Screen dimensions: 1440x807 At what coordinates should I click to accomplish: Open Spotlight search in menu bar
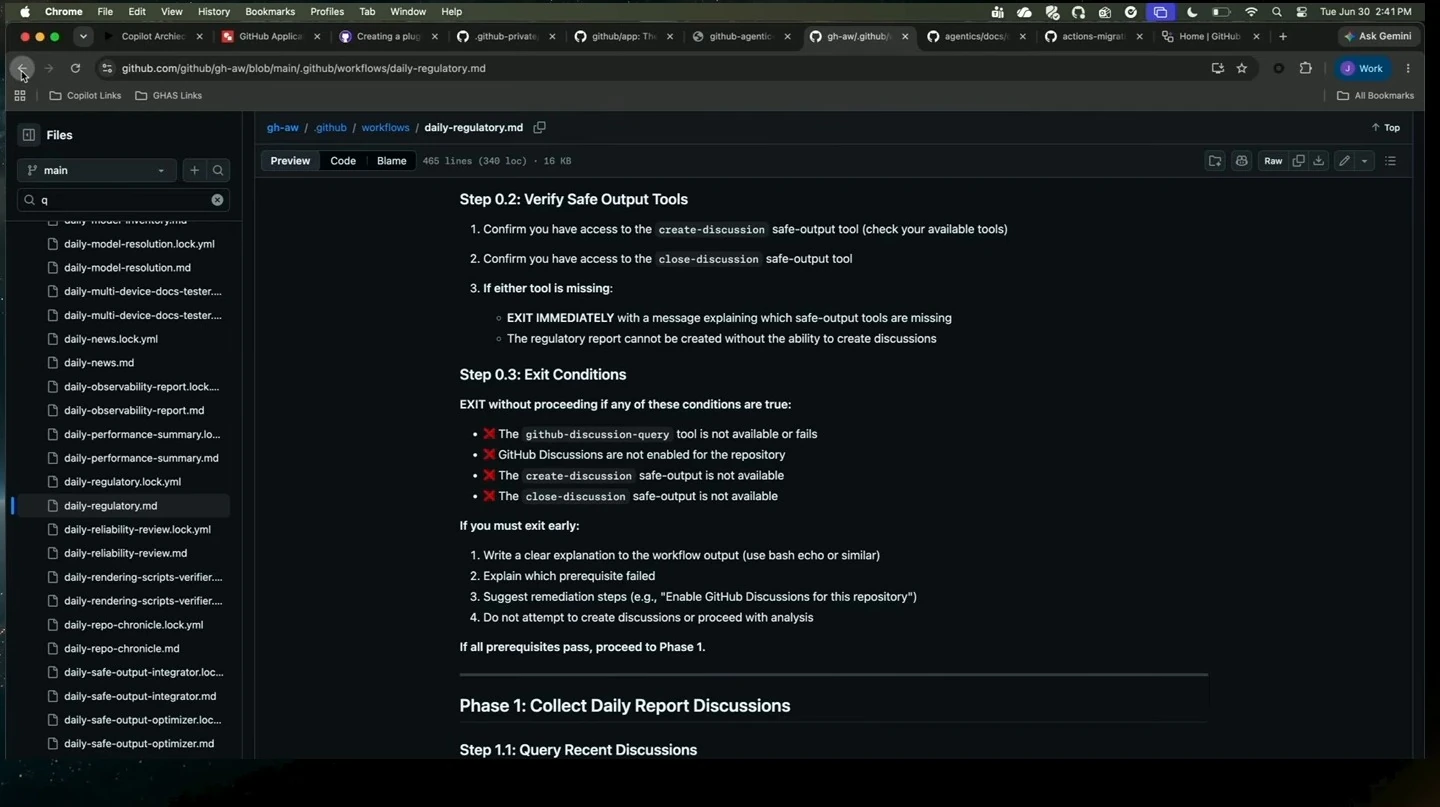[1277, 12]
